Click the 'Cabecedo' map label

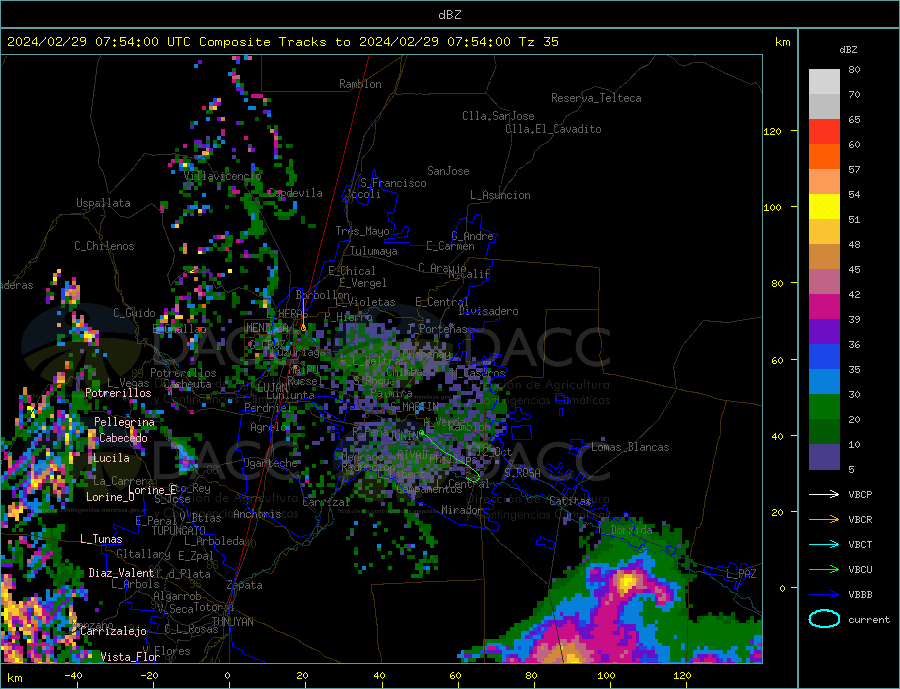tap(123, 438)
